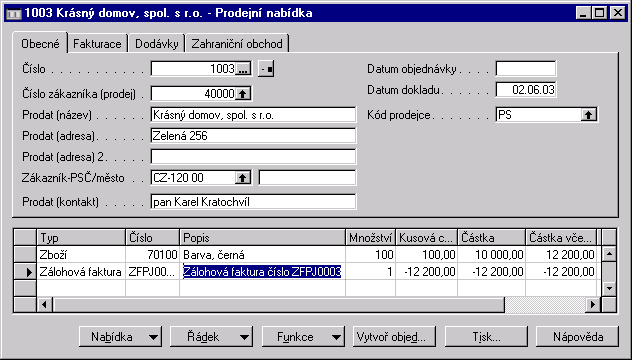The height and width of the screenshot is (360, 632).
Task: Click the Prodat (název) field
Action: coord(253,115)
